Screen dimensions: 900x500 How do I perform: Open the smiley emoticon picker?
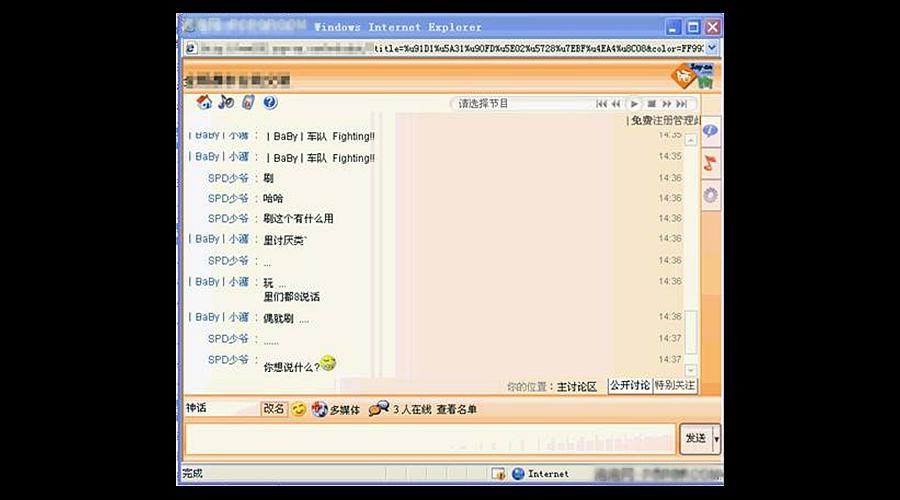pos(298,409)
